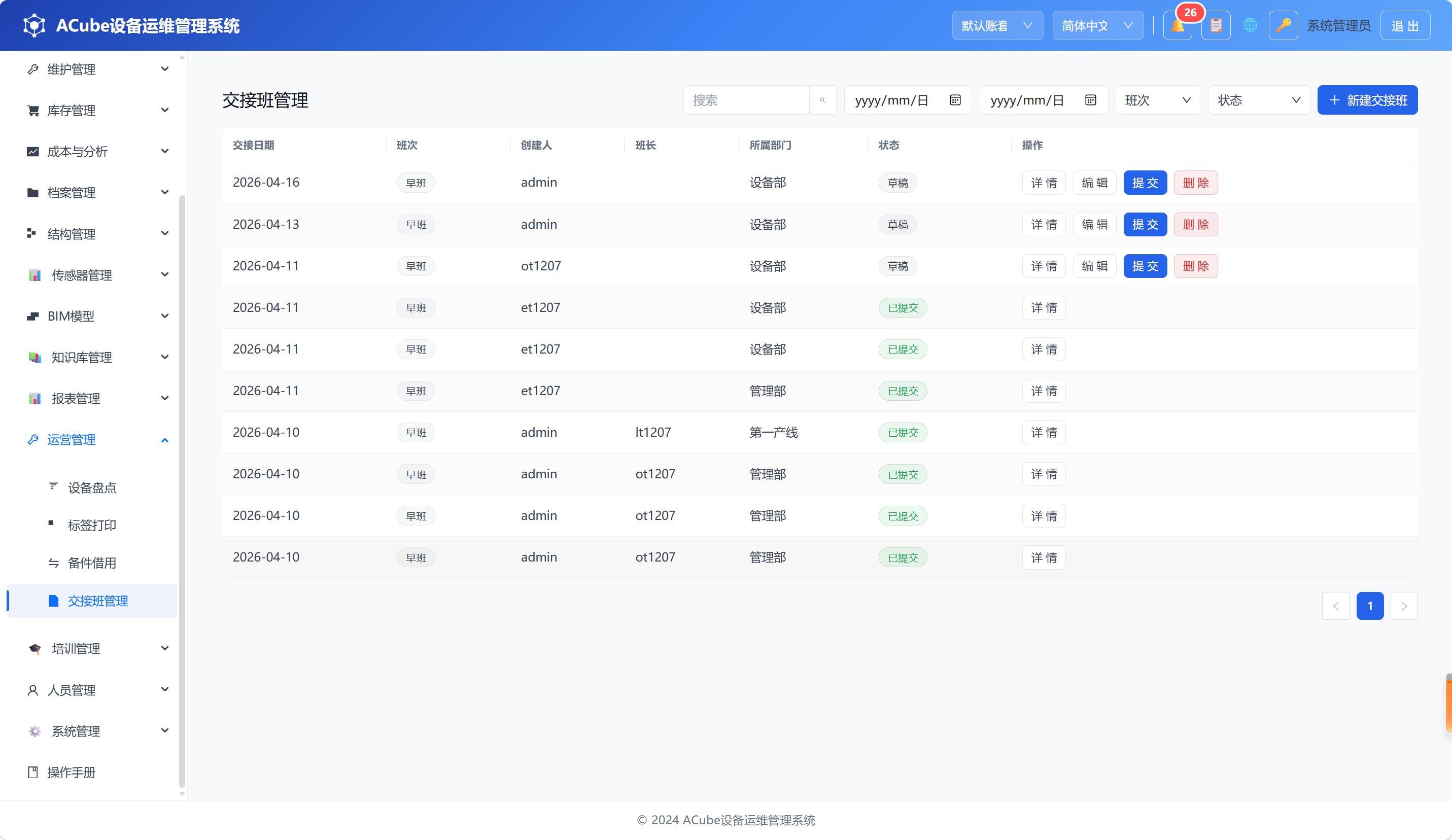Go to pagination page 1
Screen dimensions: 1452x840
(1370, 606)
